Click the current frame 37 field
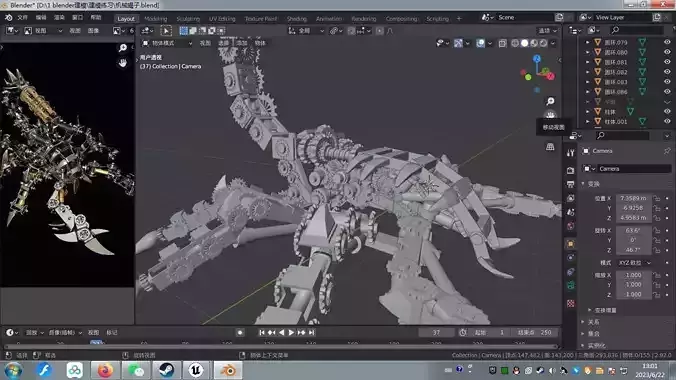Screen dimensions: 676x380 (x=436, y=333)
